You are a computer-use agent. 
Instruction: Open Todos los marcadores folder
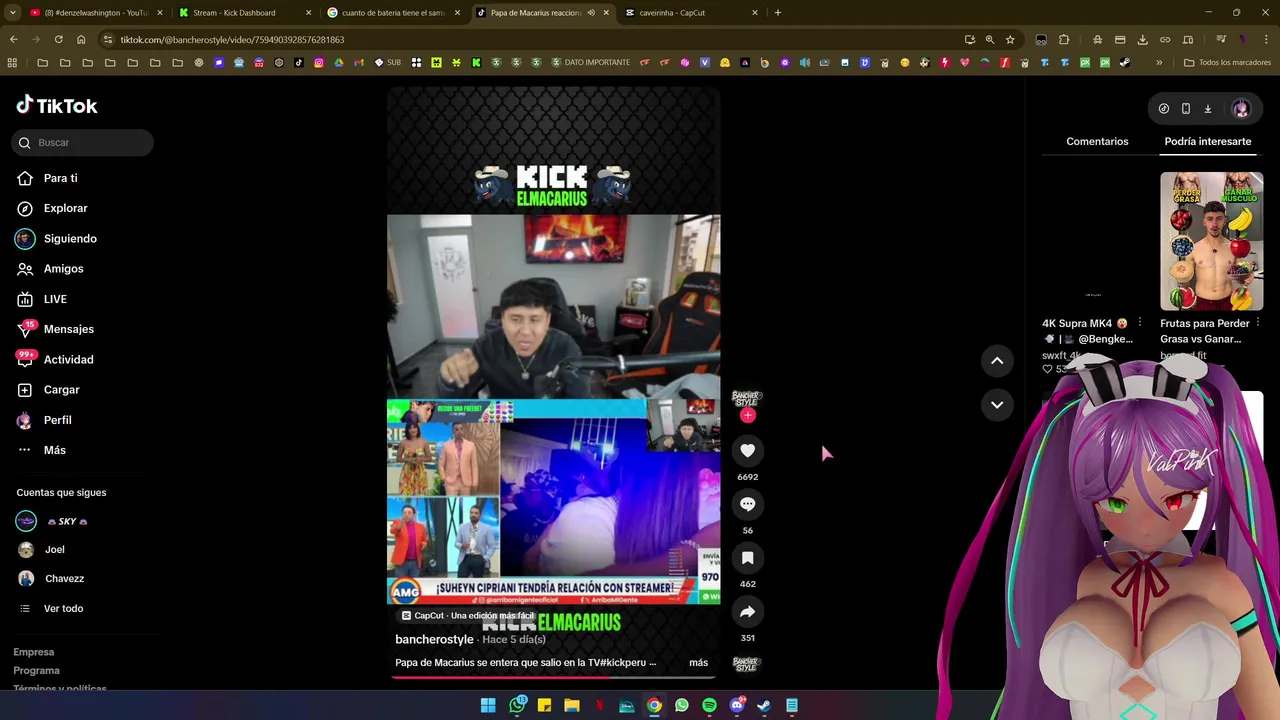pos(1227,62)
